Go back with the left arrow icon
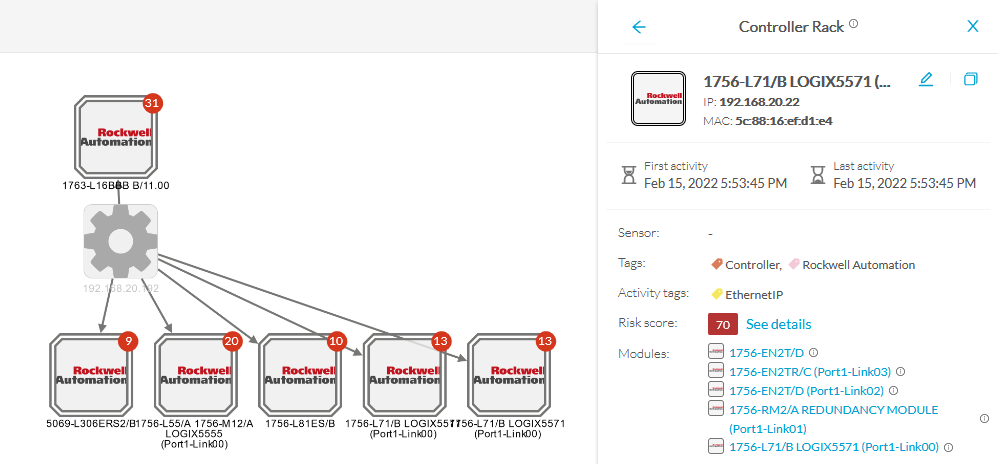 pos(638,27)
